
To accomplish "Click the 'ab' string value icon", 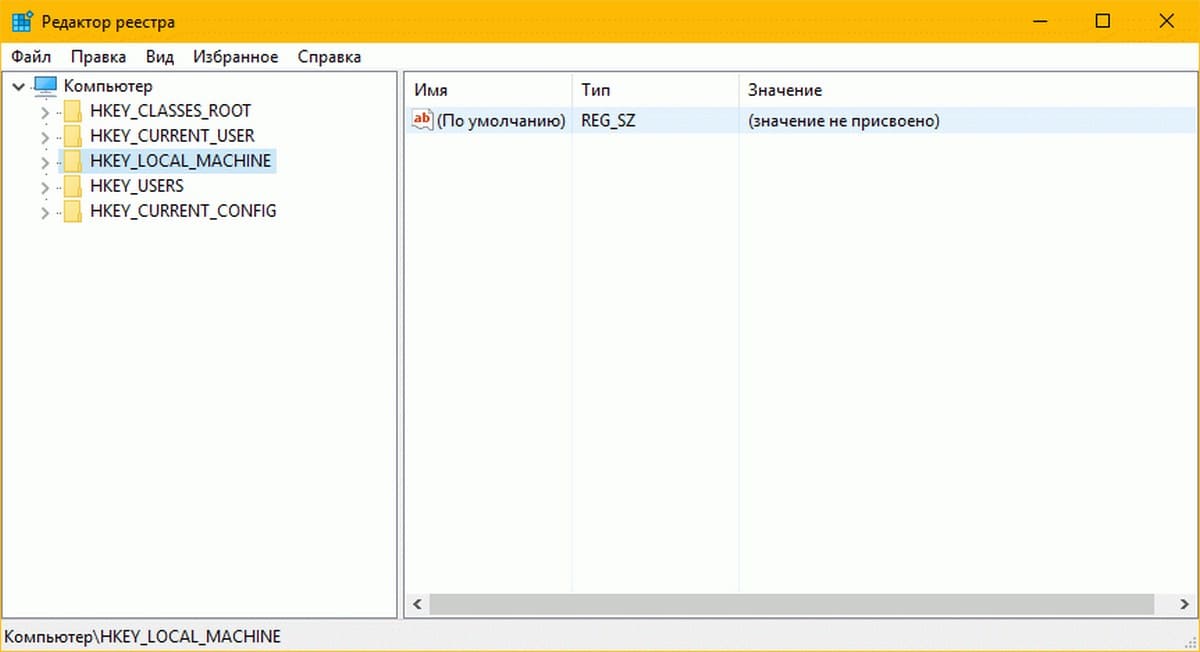I will click(422, 120).
